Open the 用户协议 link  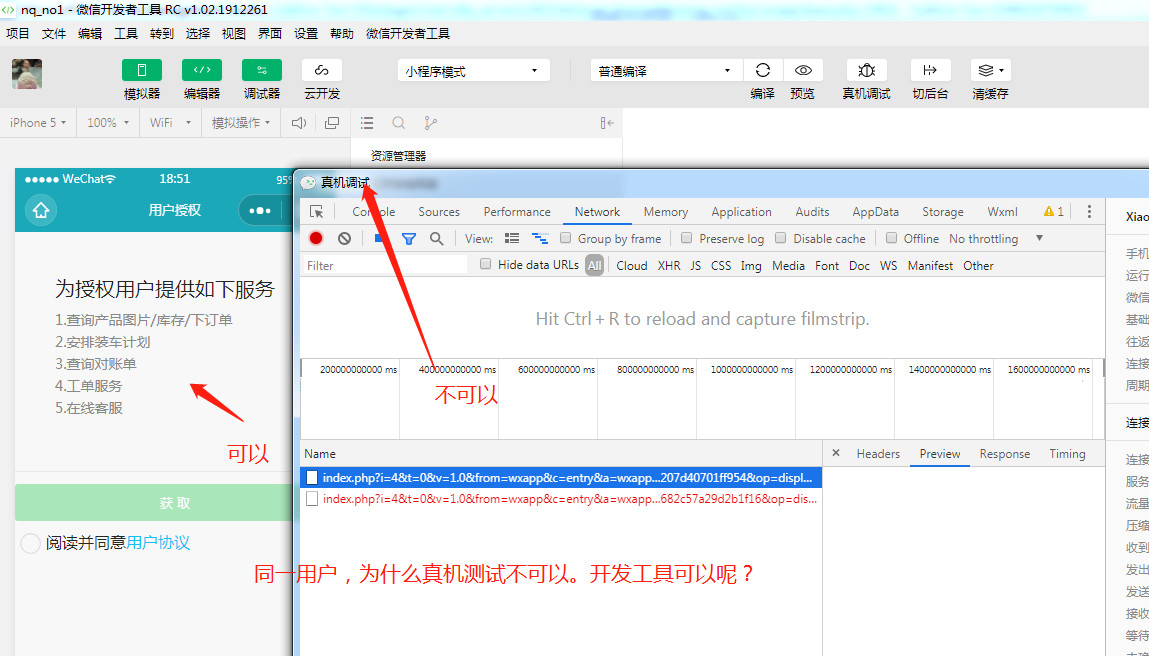coord(158,543)
